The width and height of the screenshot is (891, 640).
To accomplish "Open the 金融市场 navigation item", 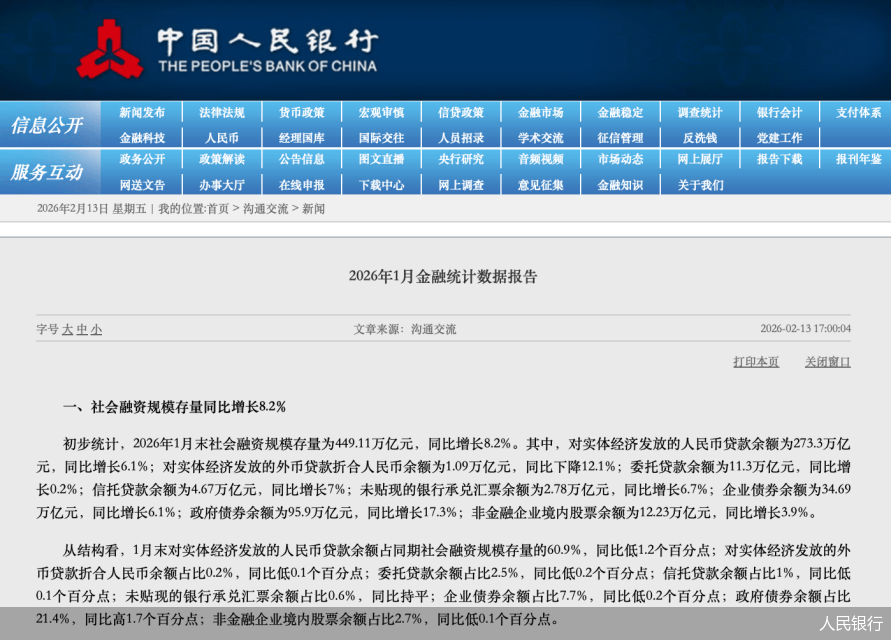I will (x=540, y=111).
